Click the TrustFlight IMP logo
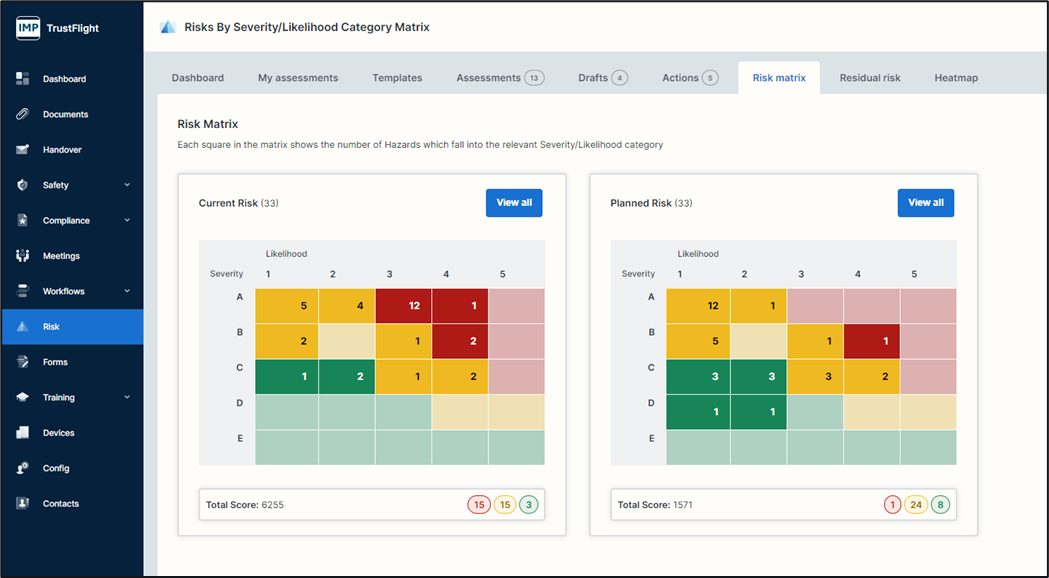The height and width of the screenshot is (578, 1049). click(x=28, y=29)
